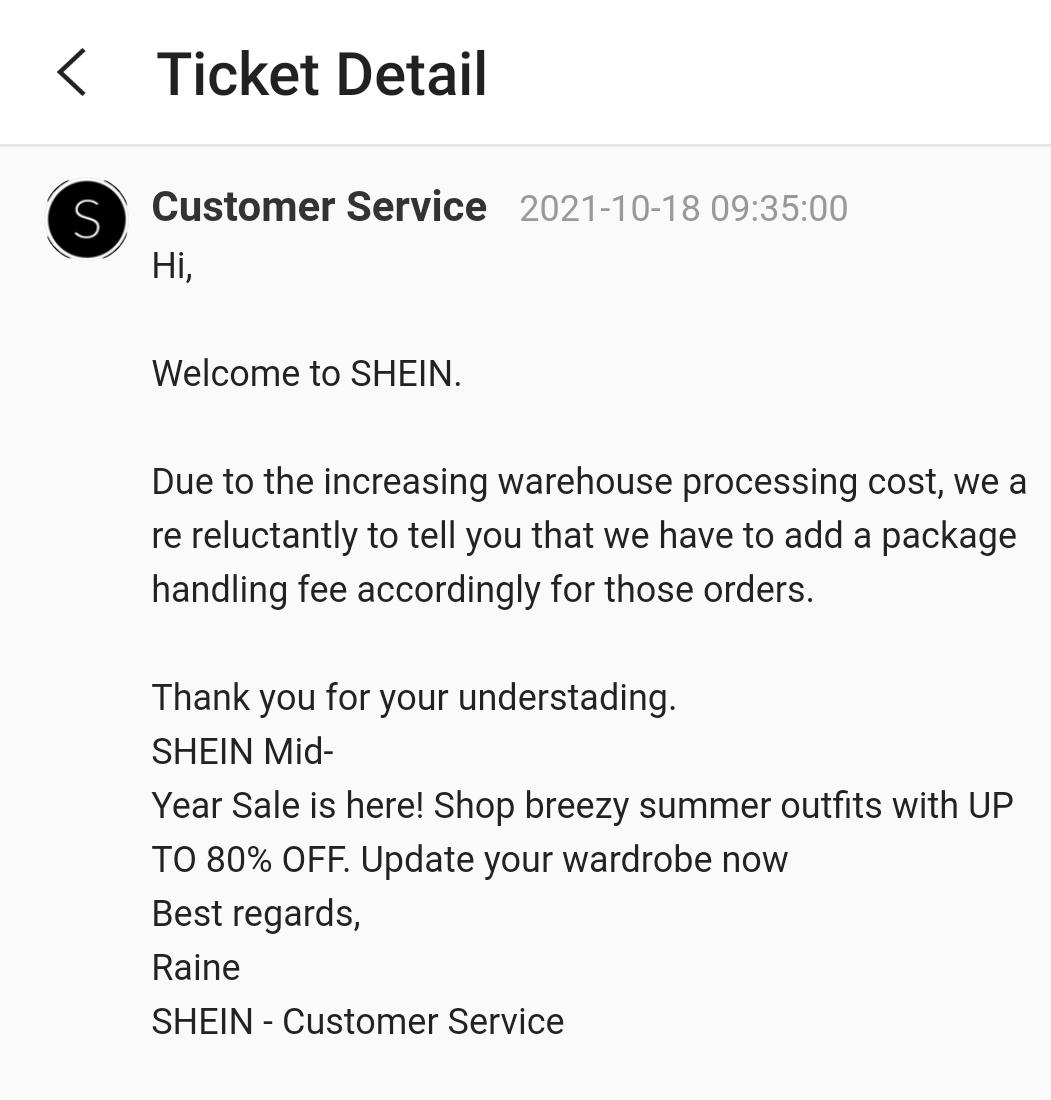Tap the 'Customer Service' sender name
The image size is (1051, 1100).
[319, 206]
